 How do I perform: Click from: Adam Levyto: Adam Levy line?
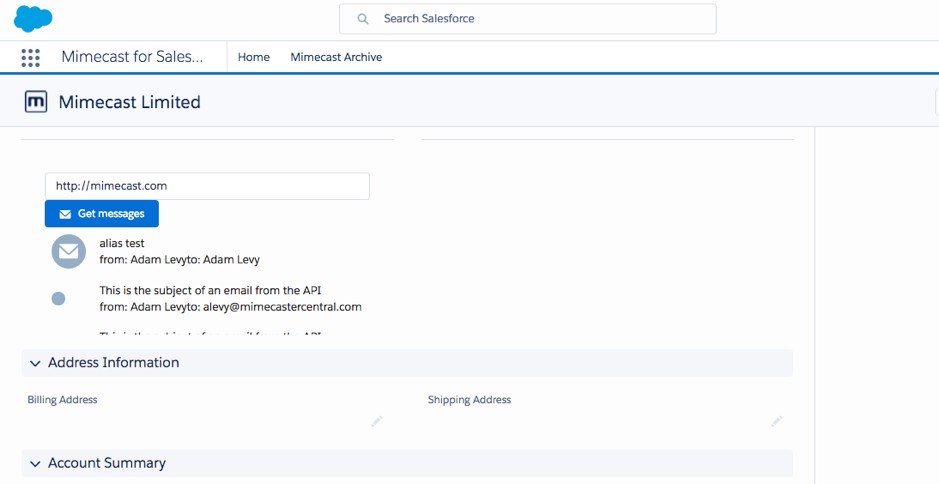180,260
